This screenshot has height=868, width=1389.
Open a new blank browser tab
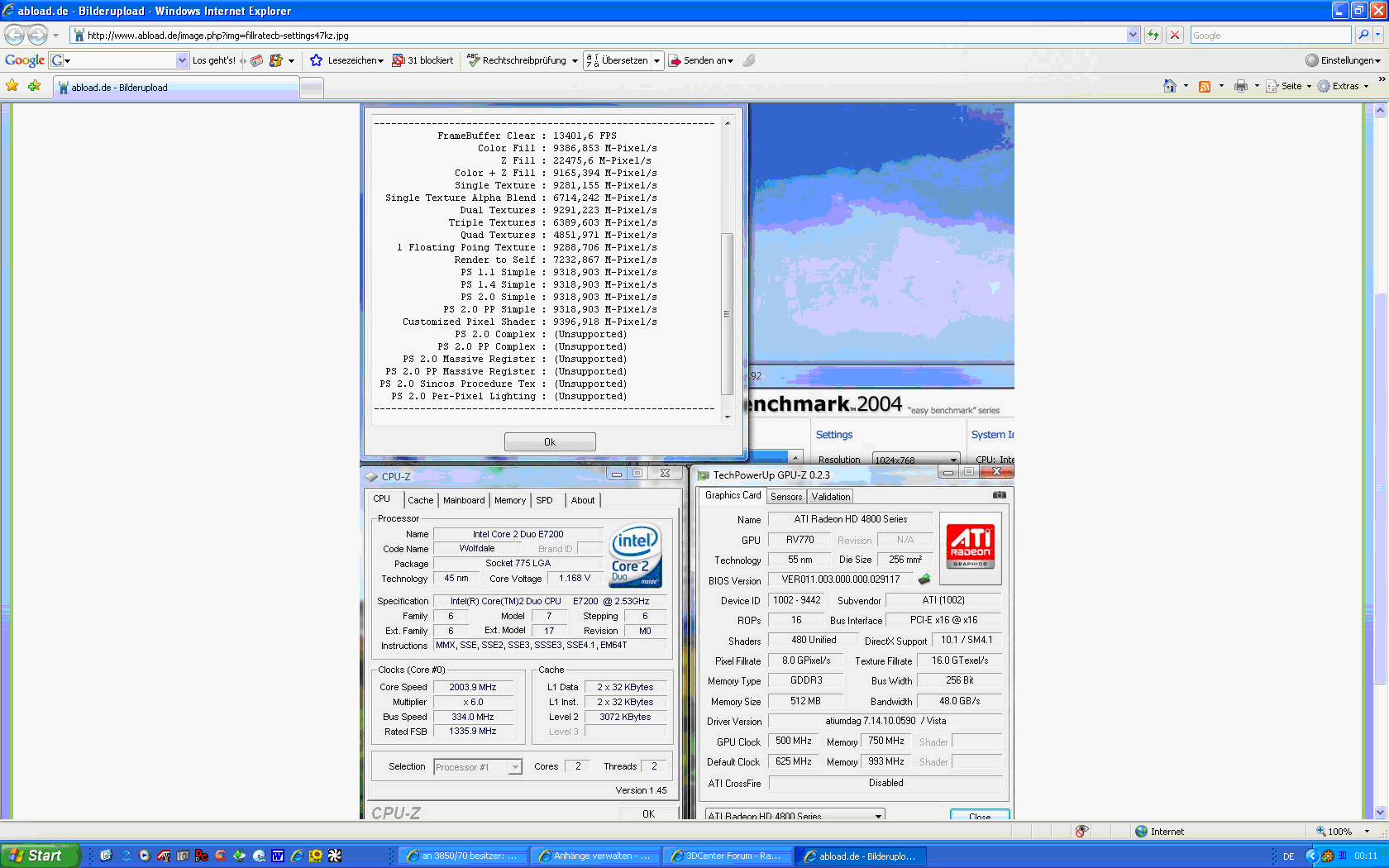click(312, 88)
